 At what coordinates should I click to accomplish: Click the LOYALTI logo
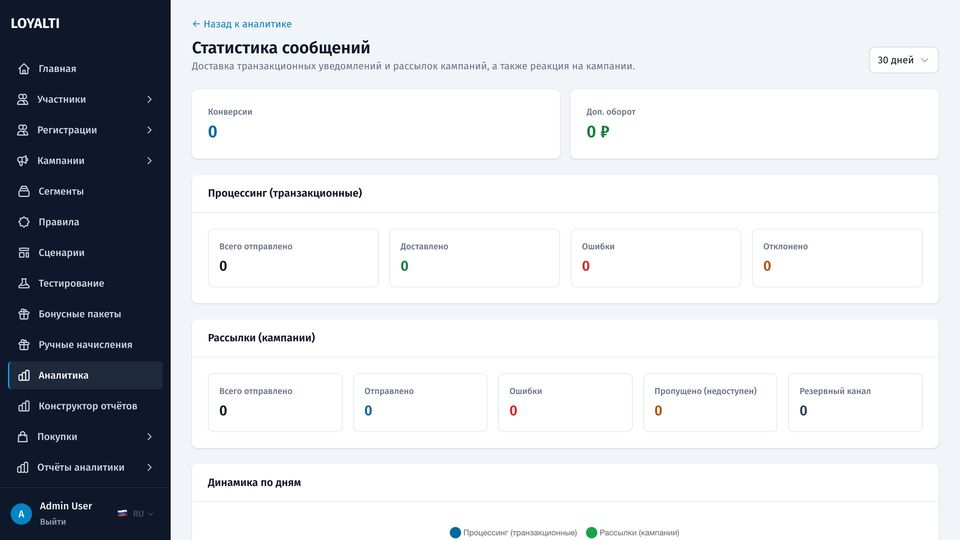35,23
